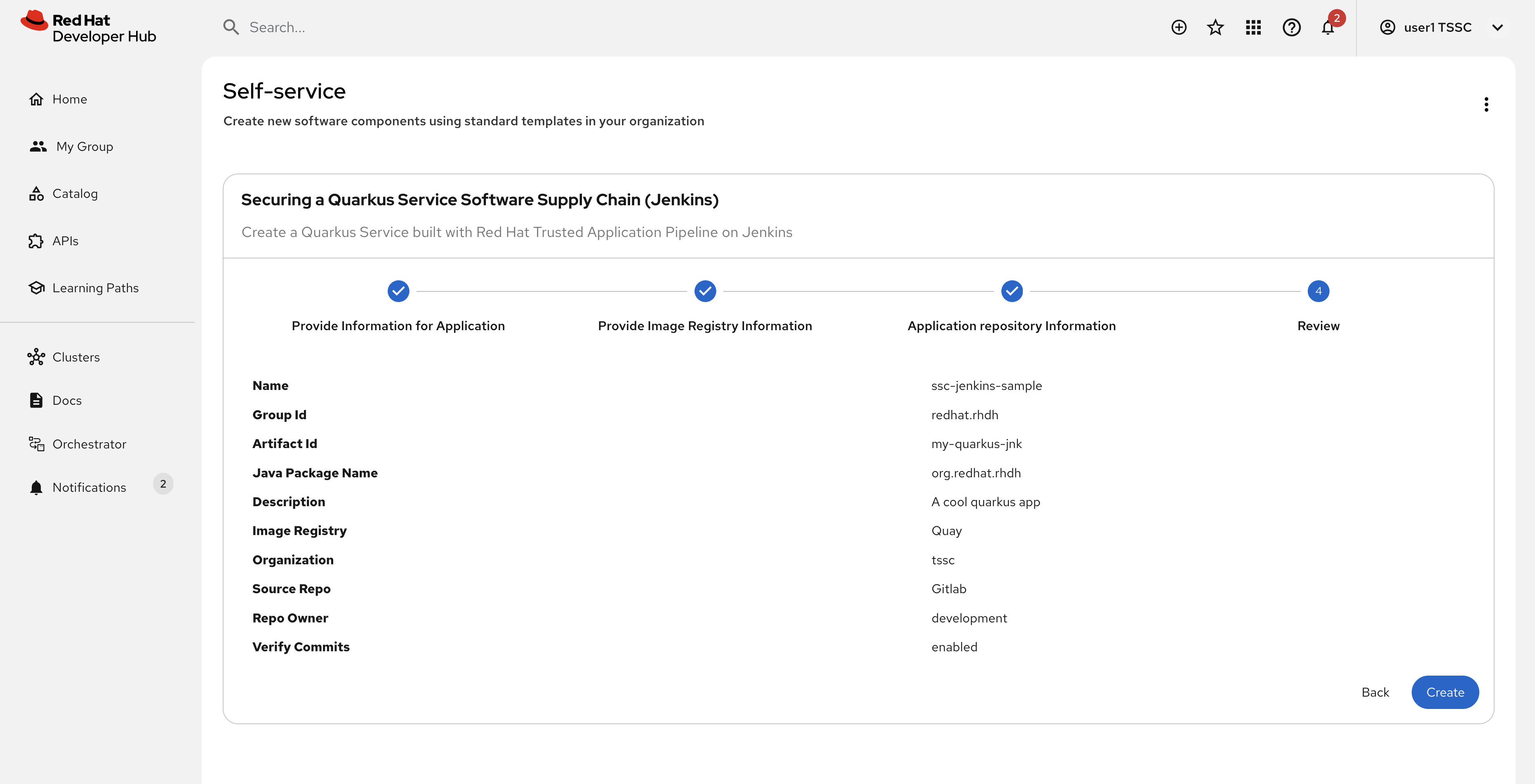The width and height of the screenshot is (1535, 784).
Task: Select the Application repository Information step circle
Action: (1011, 291)
